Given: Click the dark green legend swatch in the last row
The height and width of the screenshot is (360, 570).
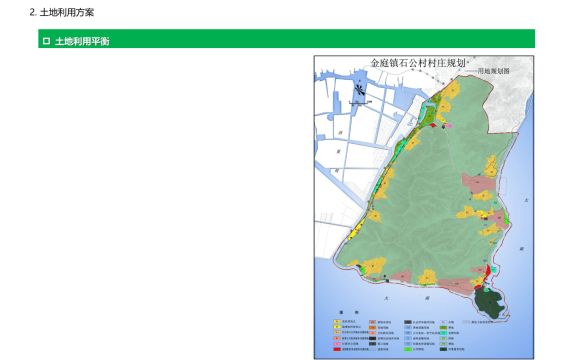Looking at the screenshot, I should tap(443, 349).
